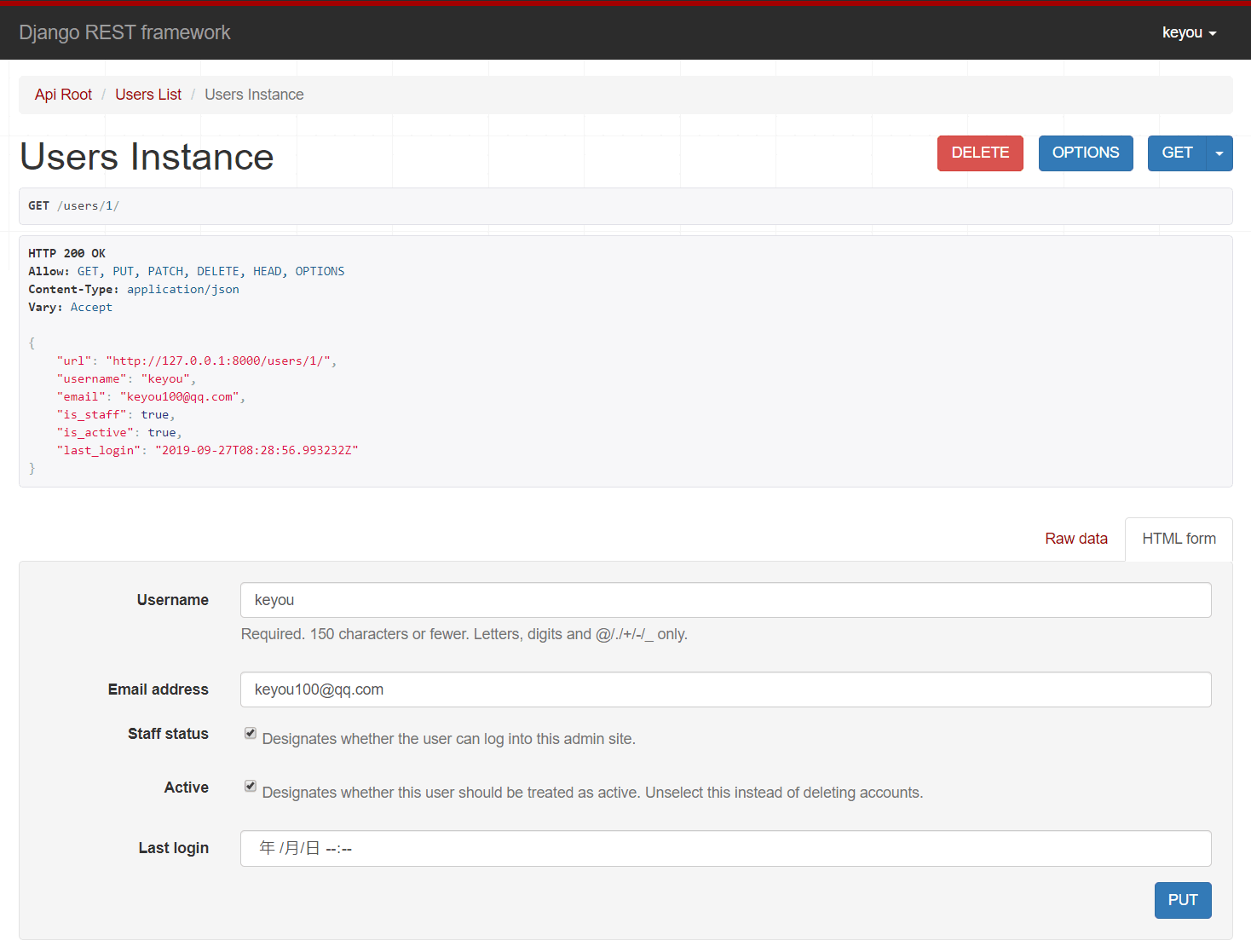Click the red DELETE button

click(x=980, y=153)
